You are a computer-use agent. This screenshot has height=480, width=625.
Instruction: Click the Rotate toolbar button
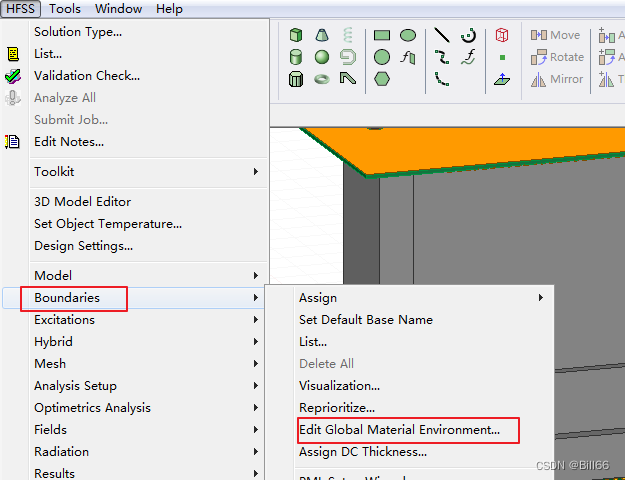click(557, 57)
